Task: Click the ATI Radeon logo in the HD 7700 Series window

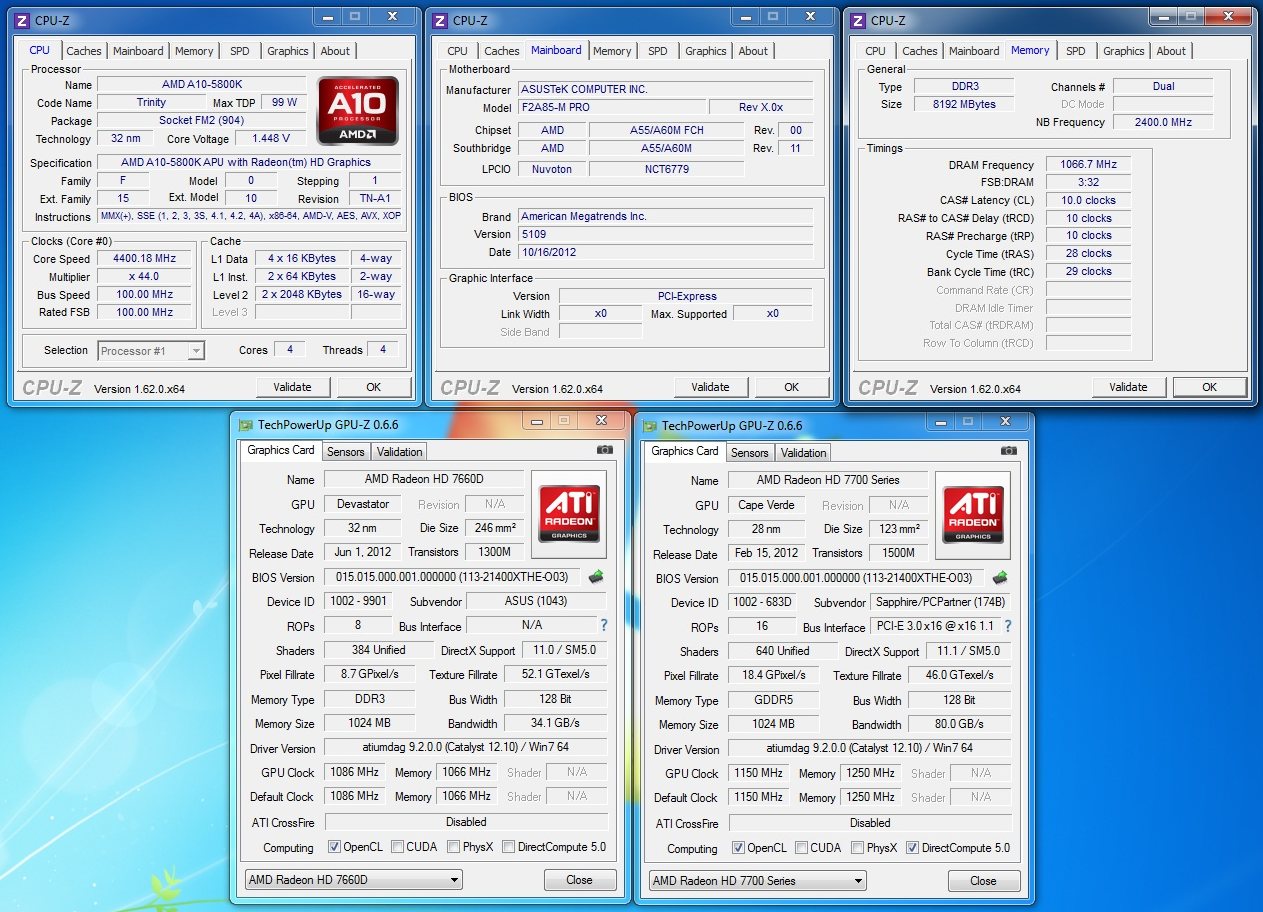Action: [972, 515]
